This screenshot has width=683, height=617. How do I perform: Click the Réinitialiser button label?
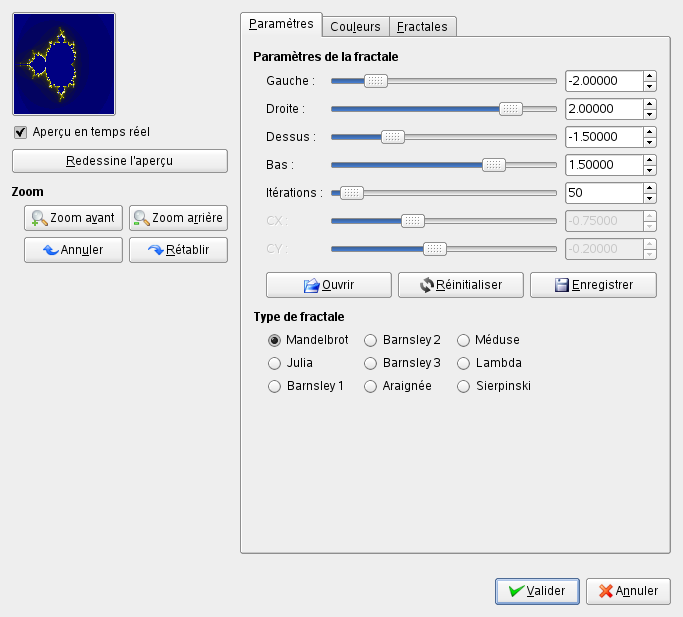pos(469,285)
